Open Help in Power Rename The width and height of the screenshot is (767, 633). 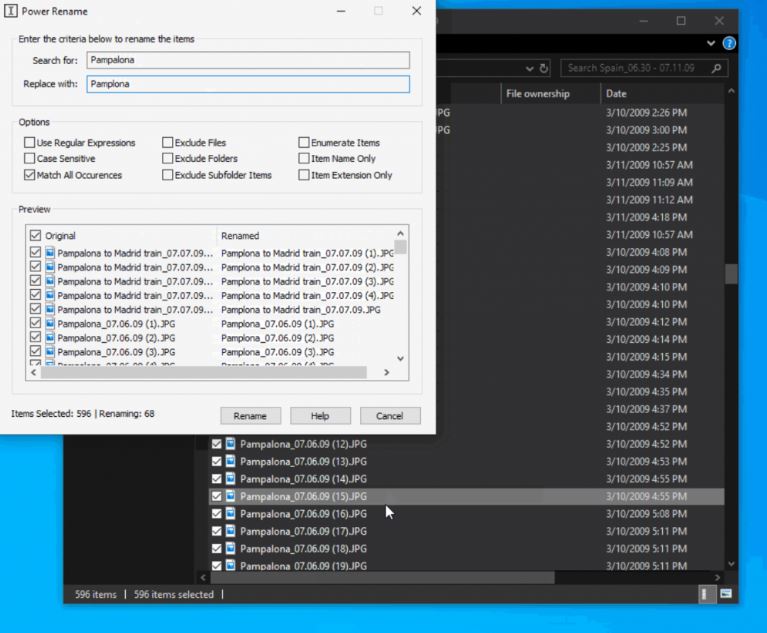(x=320, y=416)
